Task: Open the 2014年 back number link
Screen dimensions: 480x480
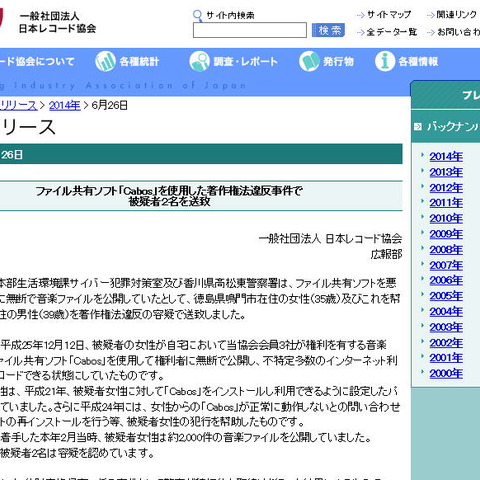Action: coord(446,156)
